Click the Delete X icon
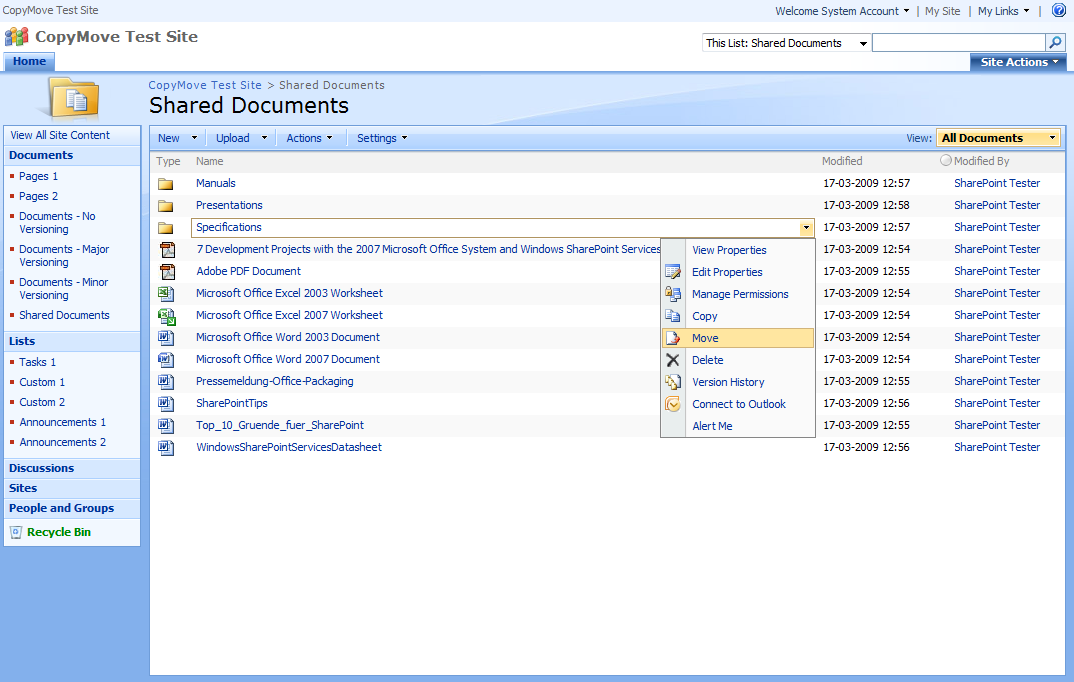This screenshot has width=1074, height=682. click(673, 359)
